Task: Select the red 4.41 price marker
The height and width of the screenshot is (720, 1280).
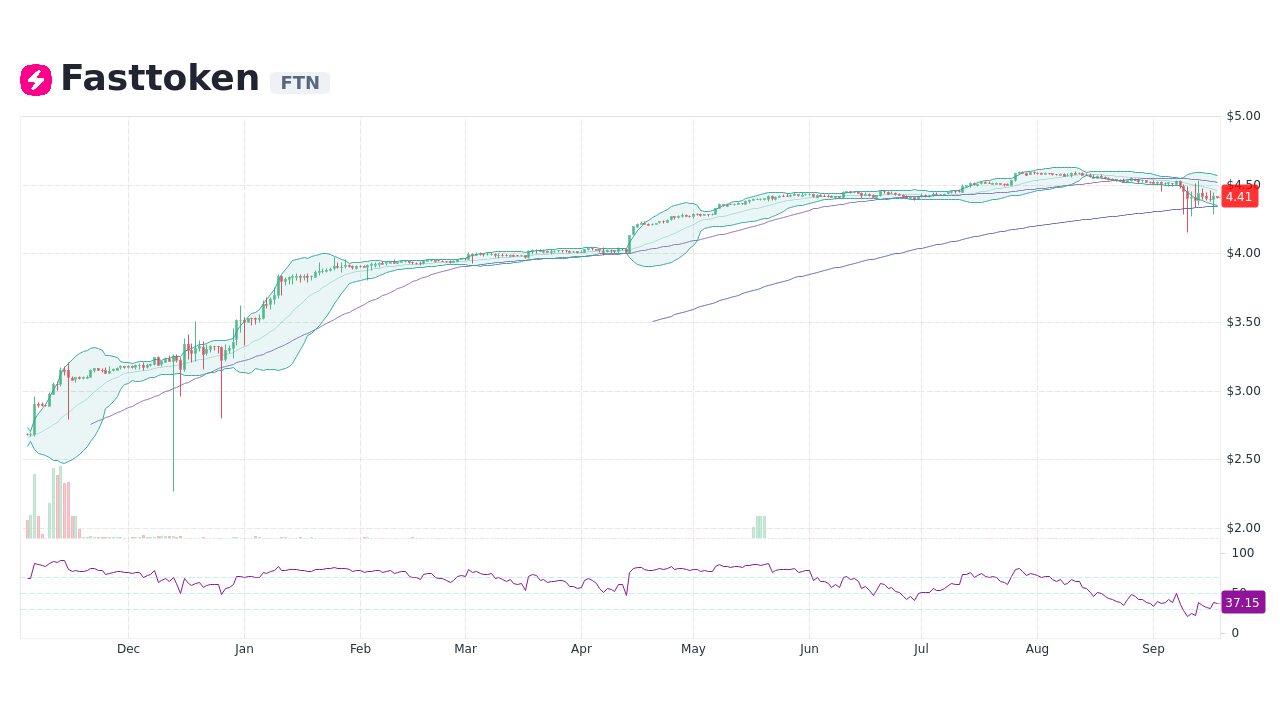Action: click(x=1239, y=197)
